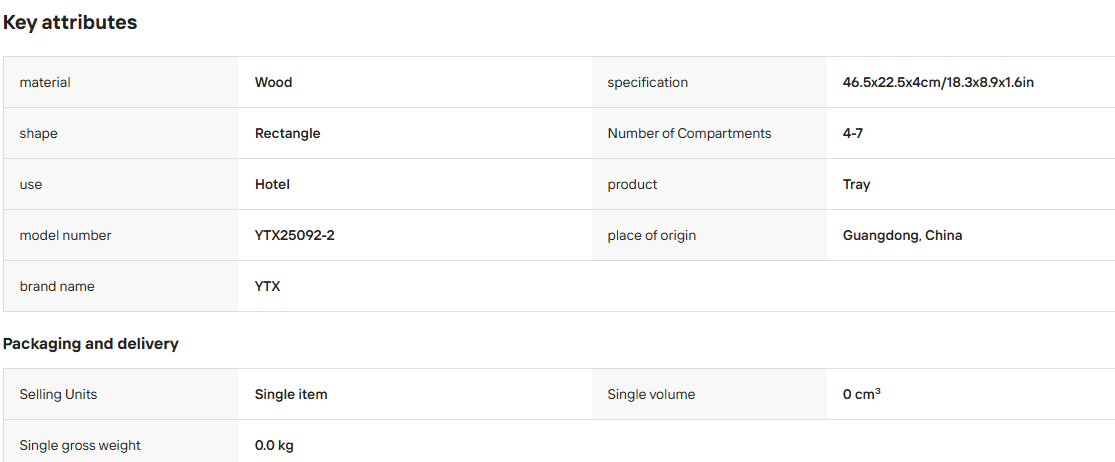The image size is (1115, 462).
Task: Click the Hotel use value
Action: (272, 185)
